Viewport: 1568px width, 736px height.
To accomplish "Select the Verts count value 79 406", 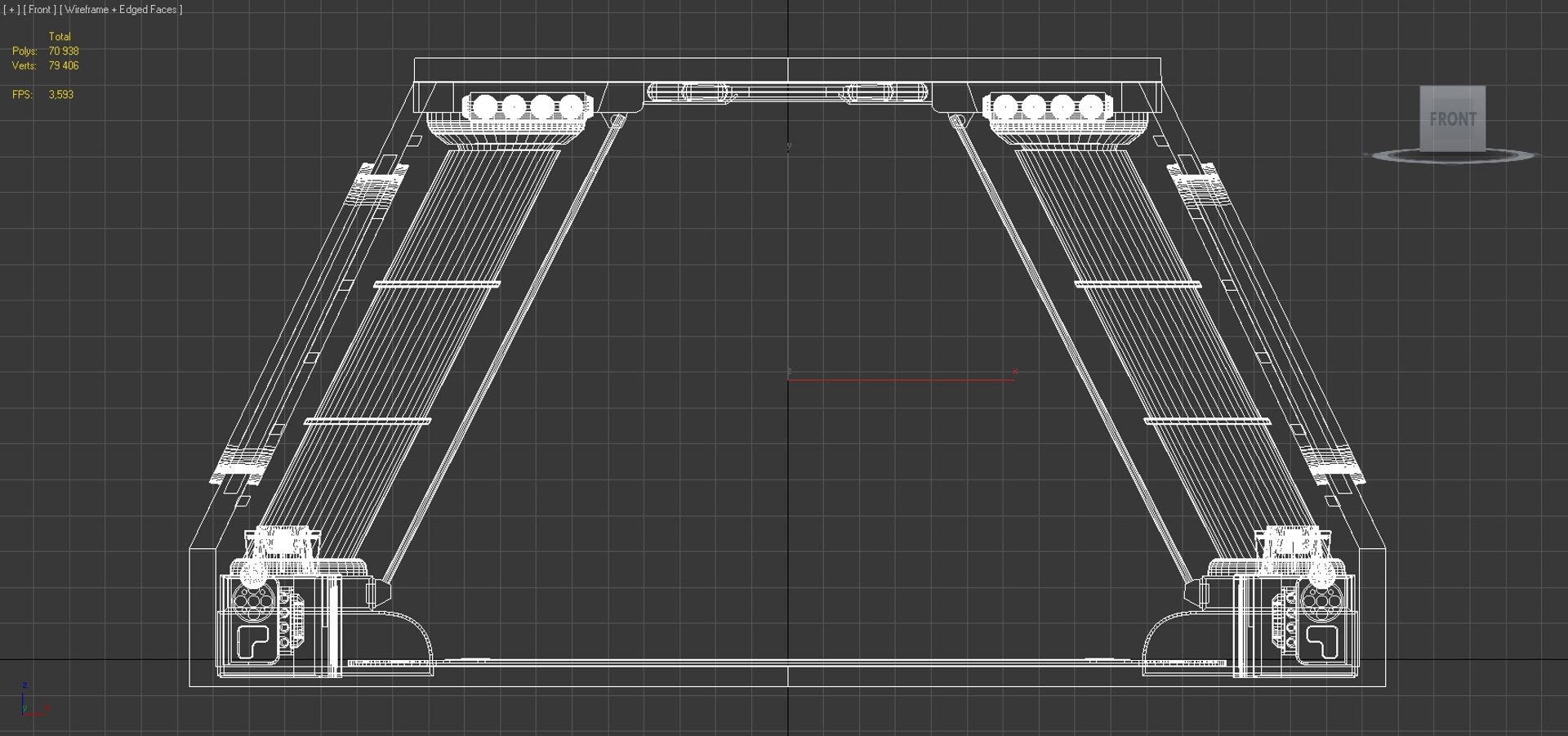I will [x=64, y=65].
